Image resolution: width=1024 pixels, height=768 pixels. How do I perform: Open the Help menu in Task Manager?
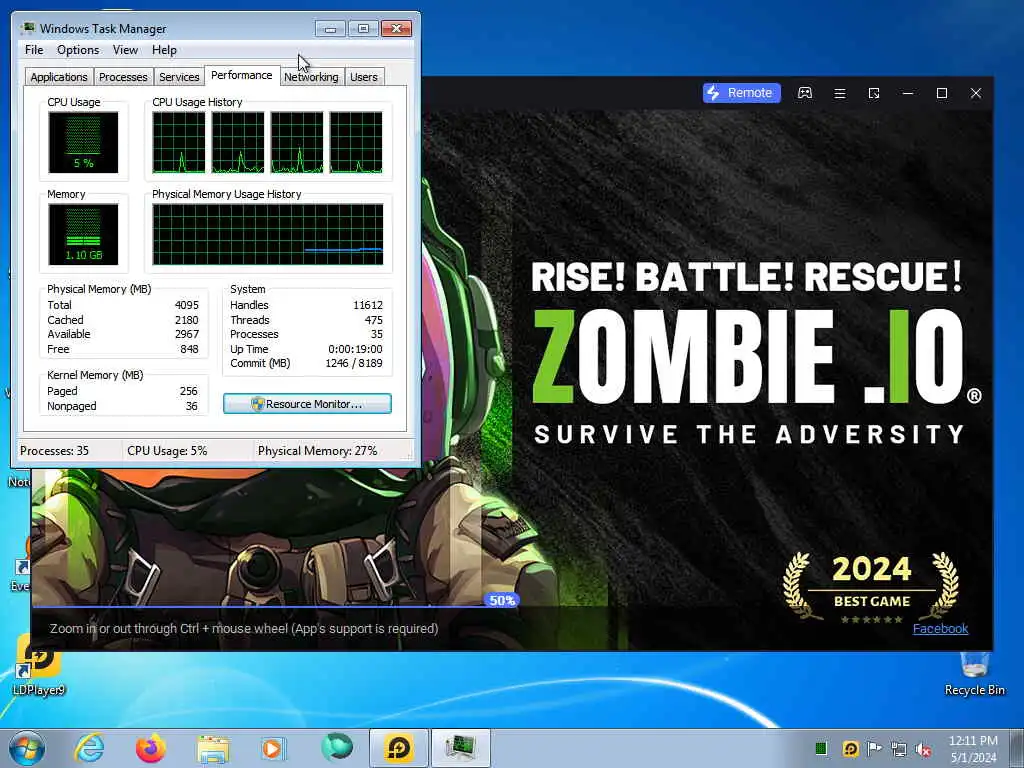click(164, 50)
